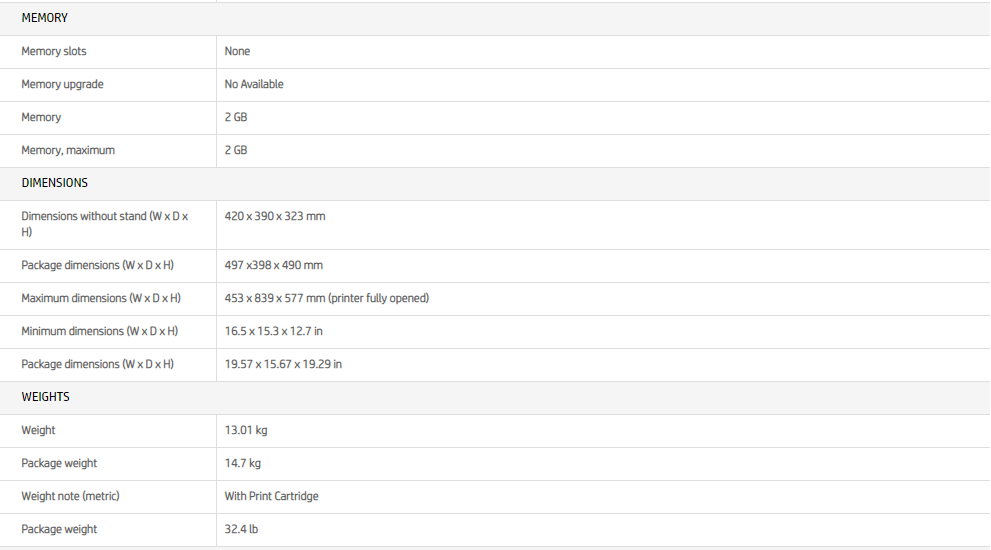Click the DIMENSIONS section header

[54, 183]
